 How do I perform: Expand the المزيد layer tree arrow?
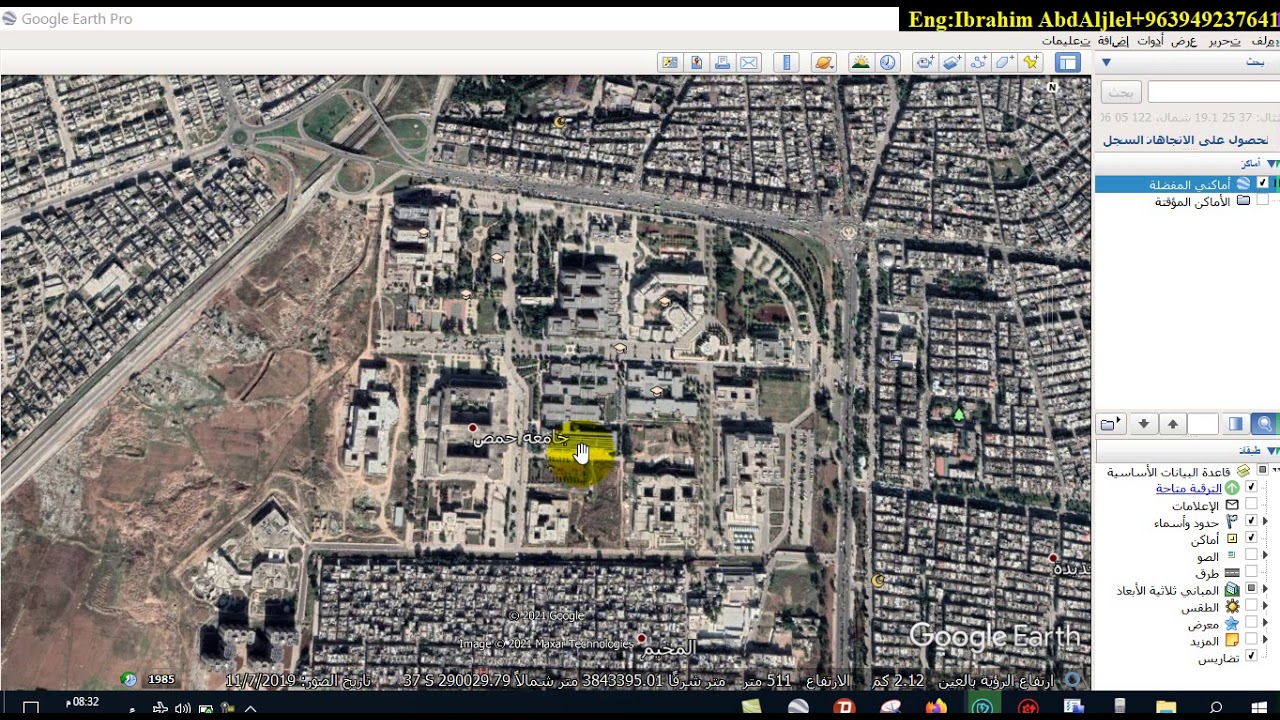[1264, 640]
